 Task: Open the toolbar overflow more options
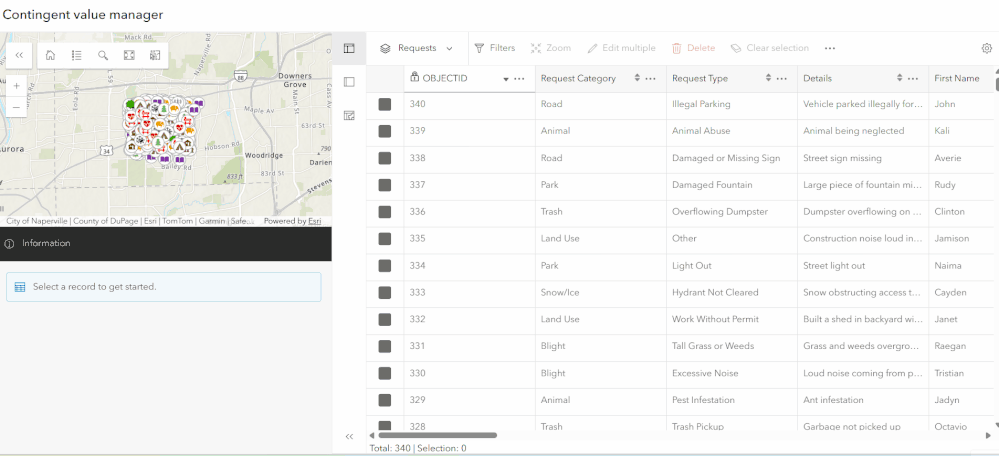click(830, 48)
